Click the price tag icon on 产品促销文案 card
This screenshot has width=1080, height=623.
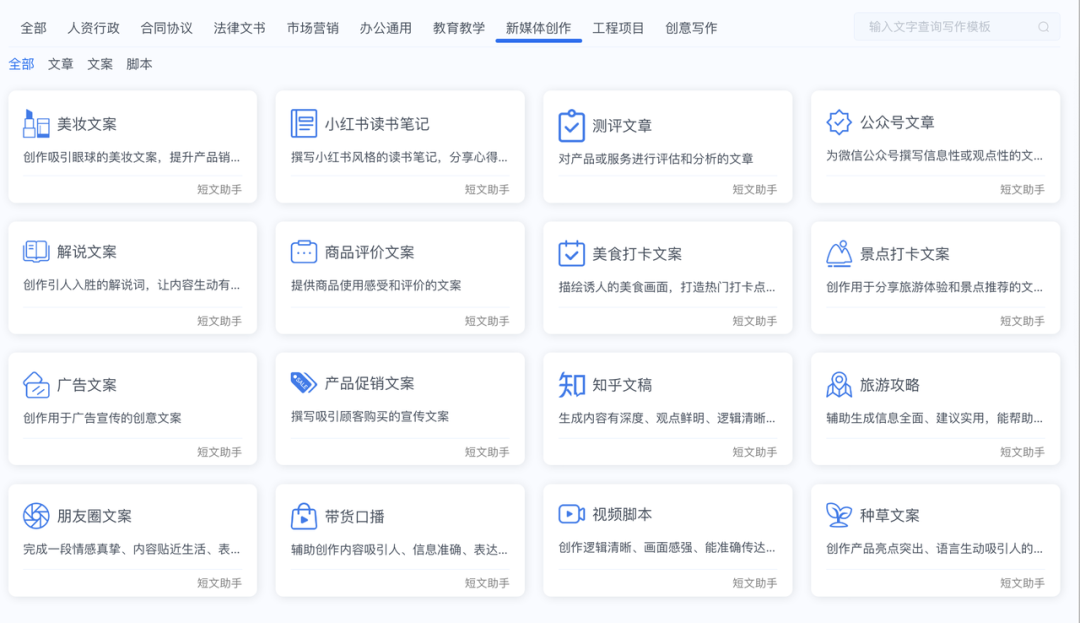click(x=304, y=385)
